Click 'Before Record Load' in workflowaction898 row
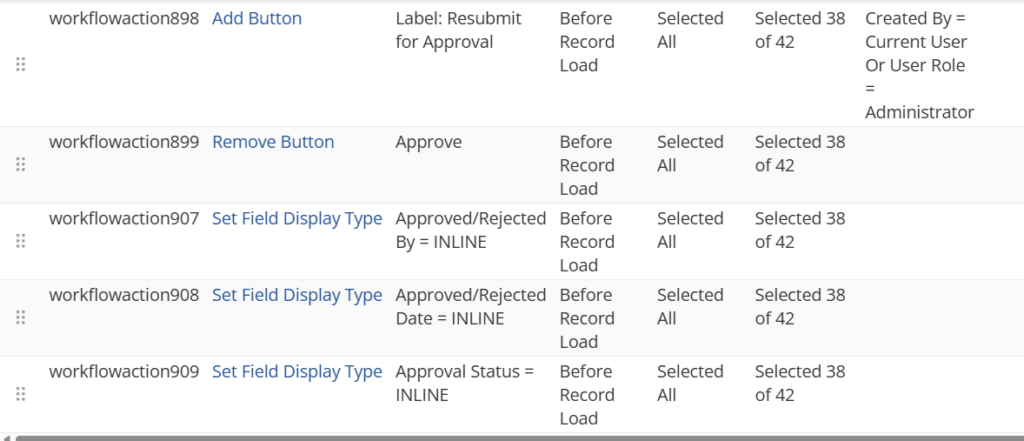The image size is (1024, 441). [587, 42]
